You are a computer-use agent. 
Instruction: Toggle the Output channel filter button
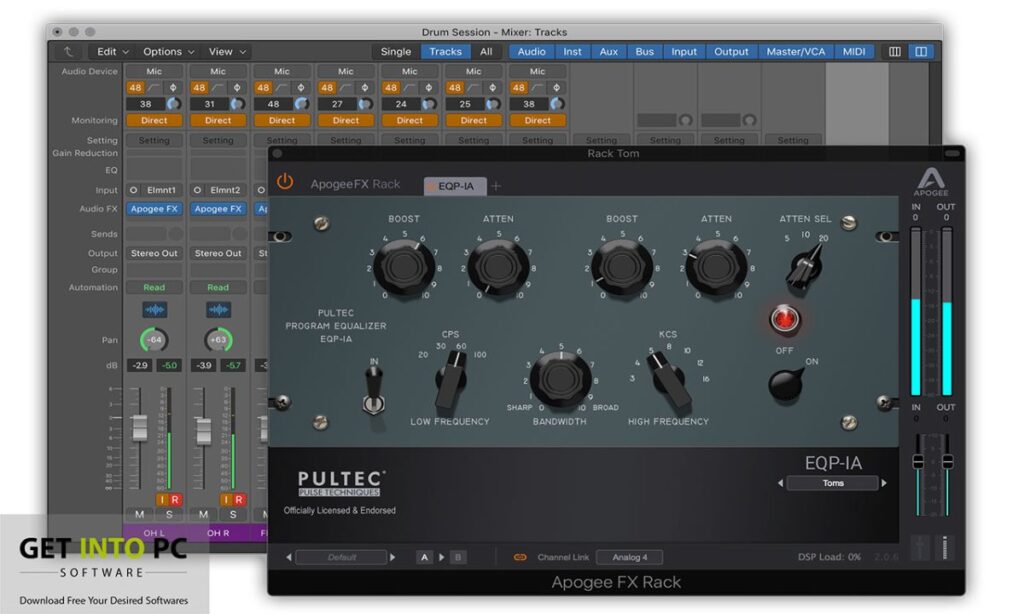[731, 52]
